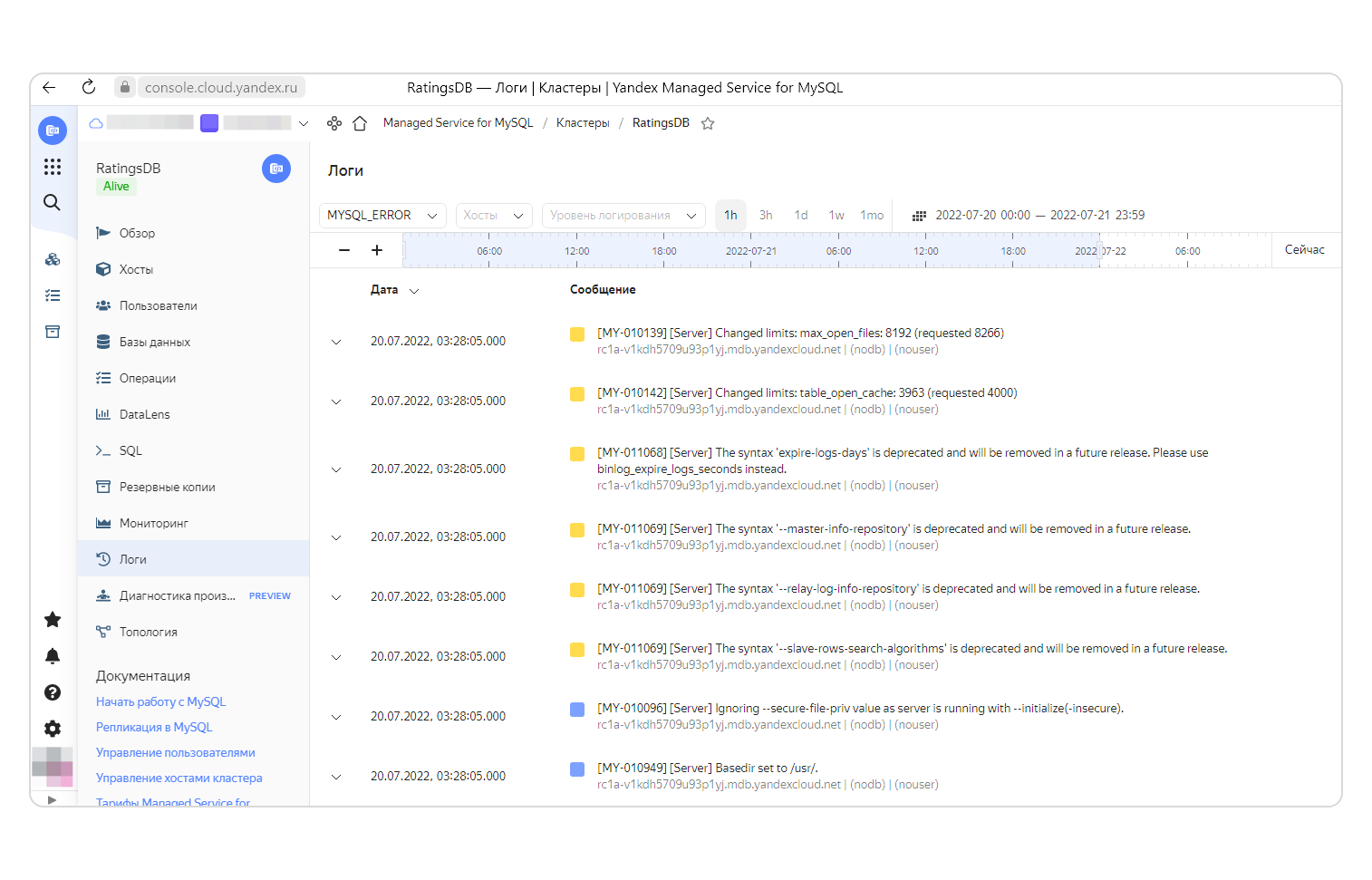Open settings gear in left rail
1372x880 pixels.
pos(53,729)
